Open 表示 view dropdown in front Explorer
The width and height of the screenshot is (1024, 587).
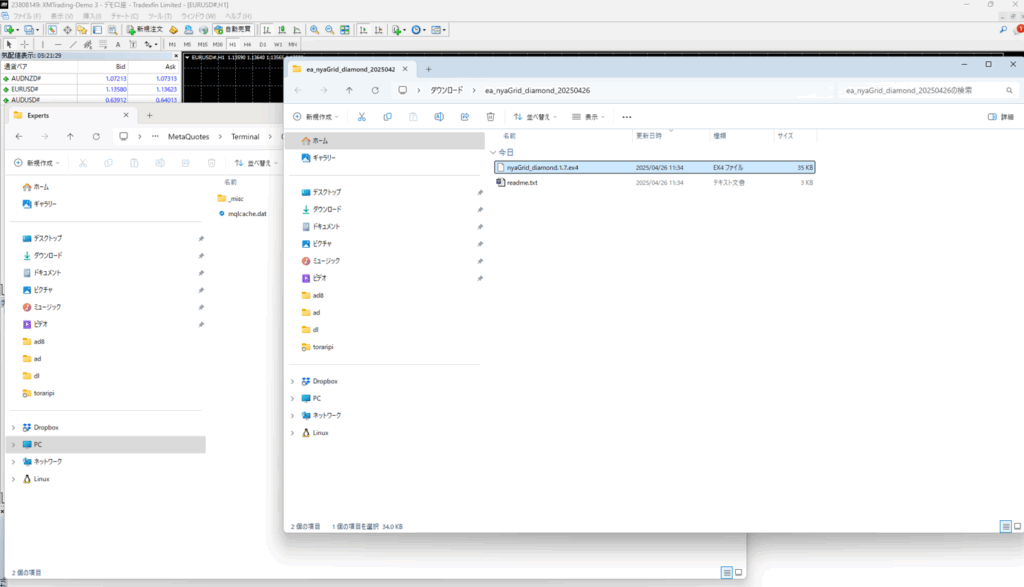pyautogui.click(x=588, y=117)
